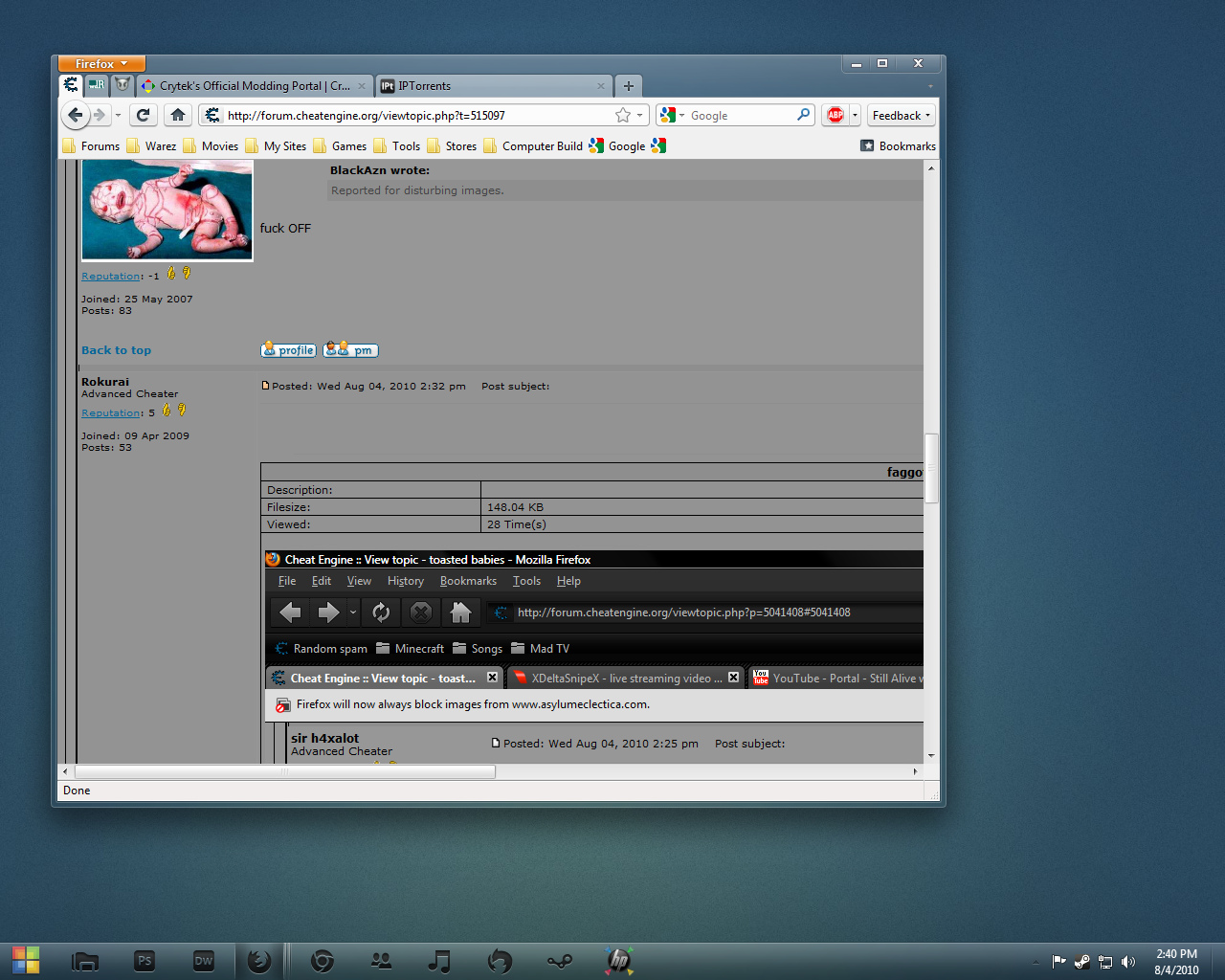This screenshot has height=980, width=1225.
Task: Open the orange Firefox menu button
Action: pos(101,64)
